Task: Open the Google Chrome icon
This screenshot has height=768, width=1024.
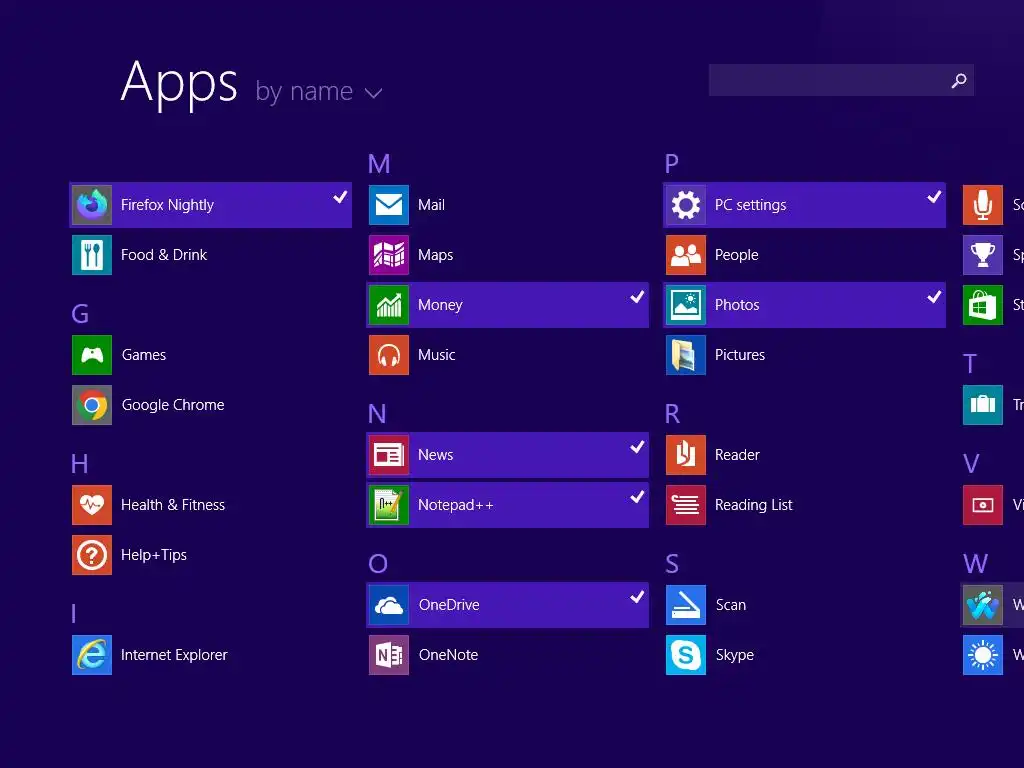Action: coord(91,405)
